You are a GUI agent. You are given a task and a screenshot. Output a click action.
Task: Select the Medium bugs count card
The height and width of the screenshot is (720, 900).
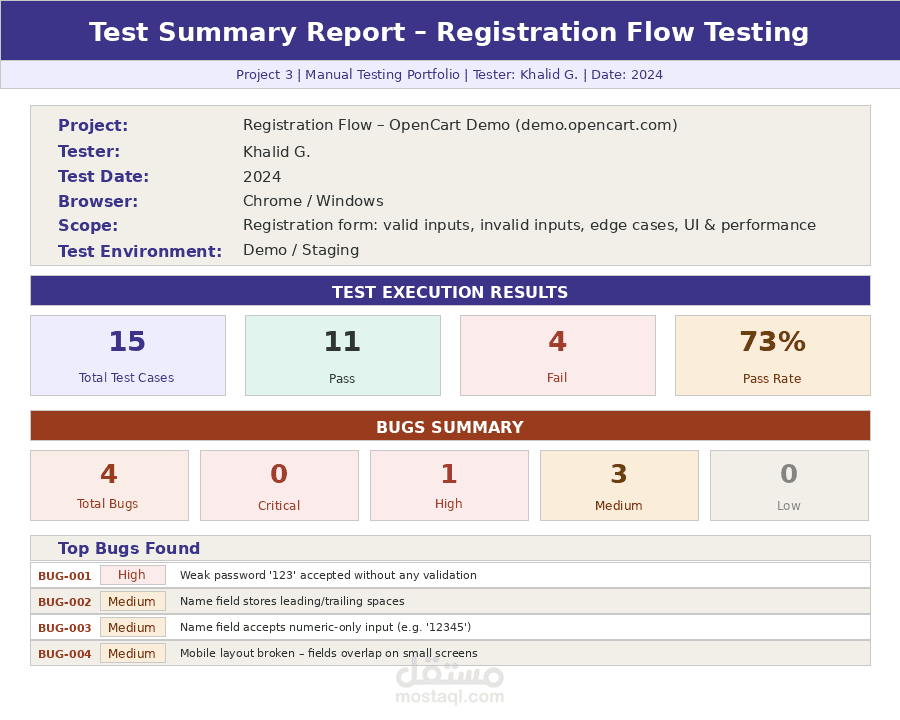[x=619, y=485]
